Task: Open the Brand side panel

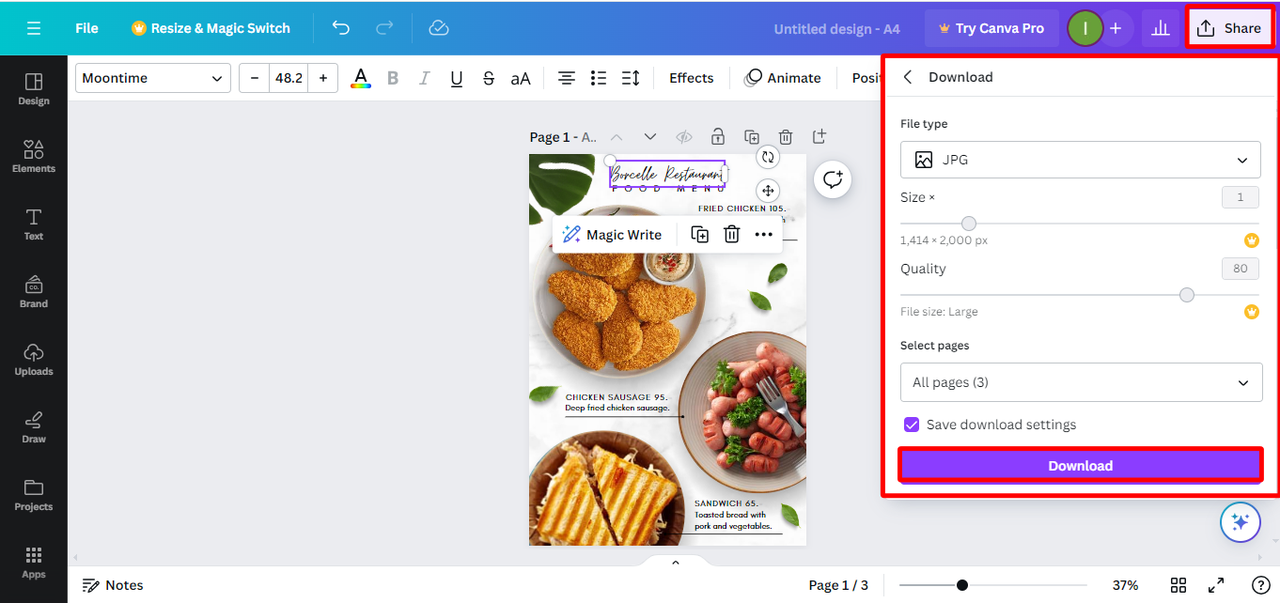Action: (34, 291)
